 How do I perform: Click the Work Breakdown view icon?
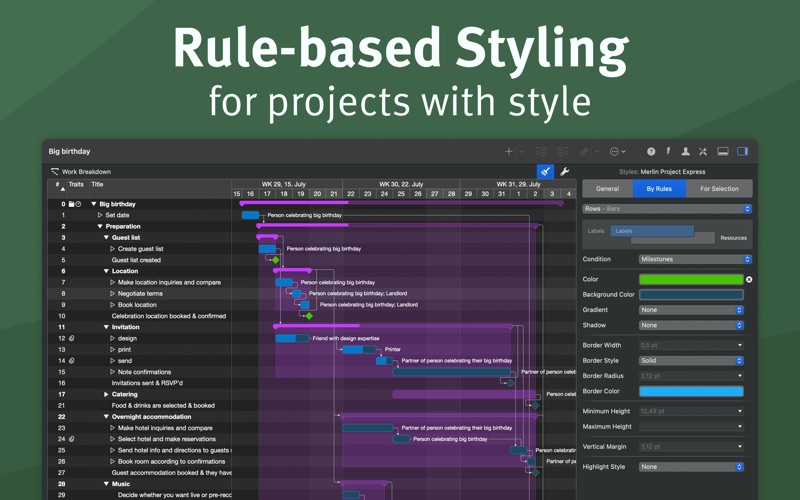pyautogui.click(x=55, y=171)
